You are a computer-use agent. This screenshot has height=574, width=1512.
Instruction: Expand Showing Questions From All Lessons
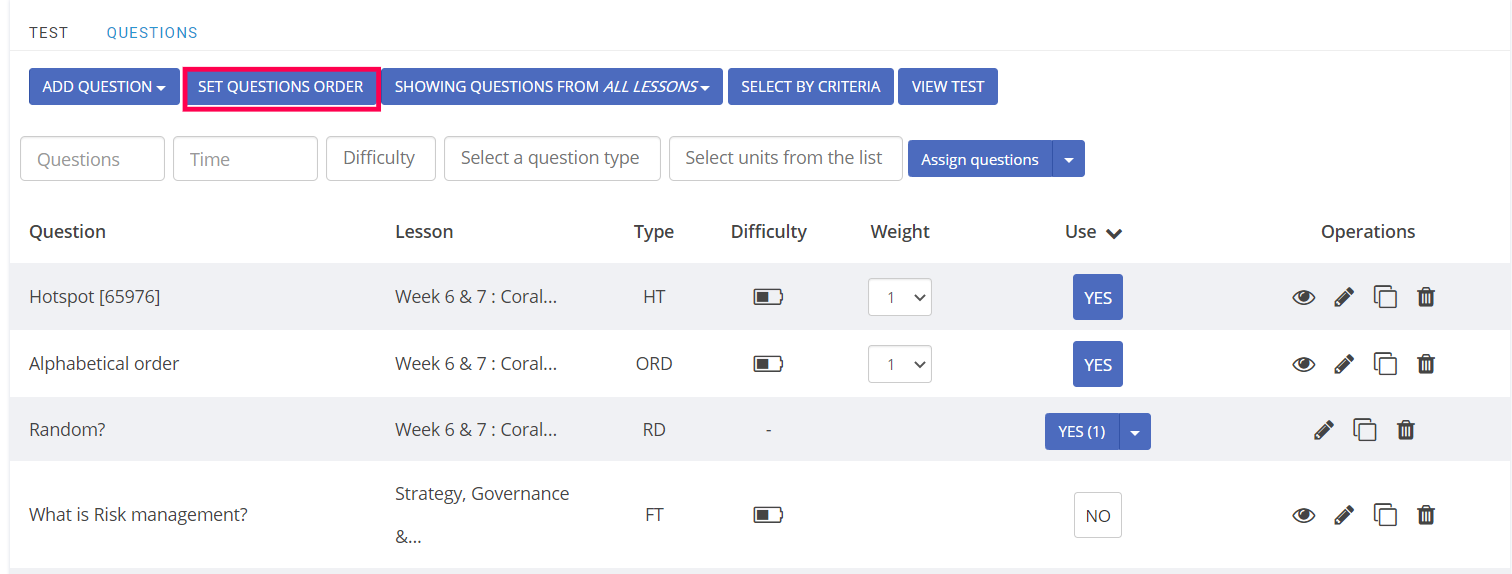click(x=553, y=87)
